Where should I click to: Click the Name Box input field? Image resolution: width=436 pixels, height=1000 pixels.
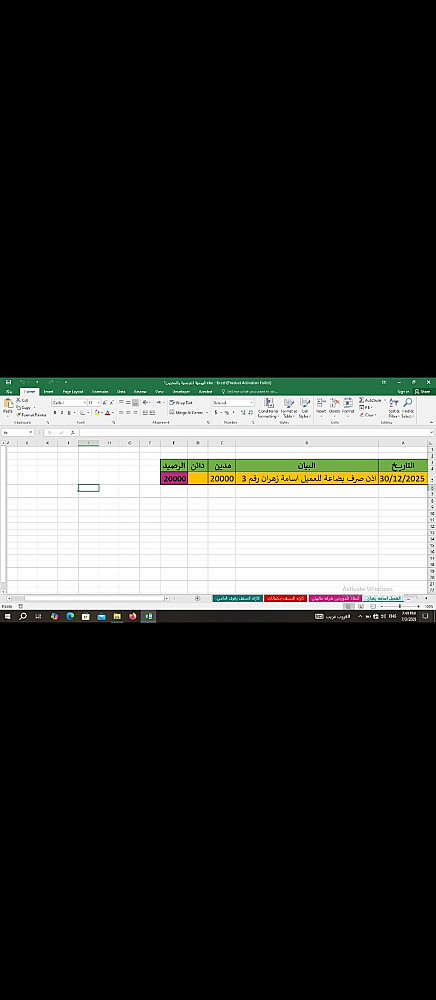coord(17,432)
